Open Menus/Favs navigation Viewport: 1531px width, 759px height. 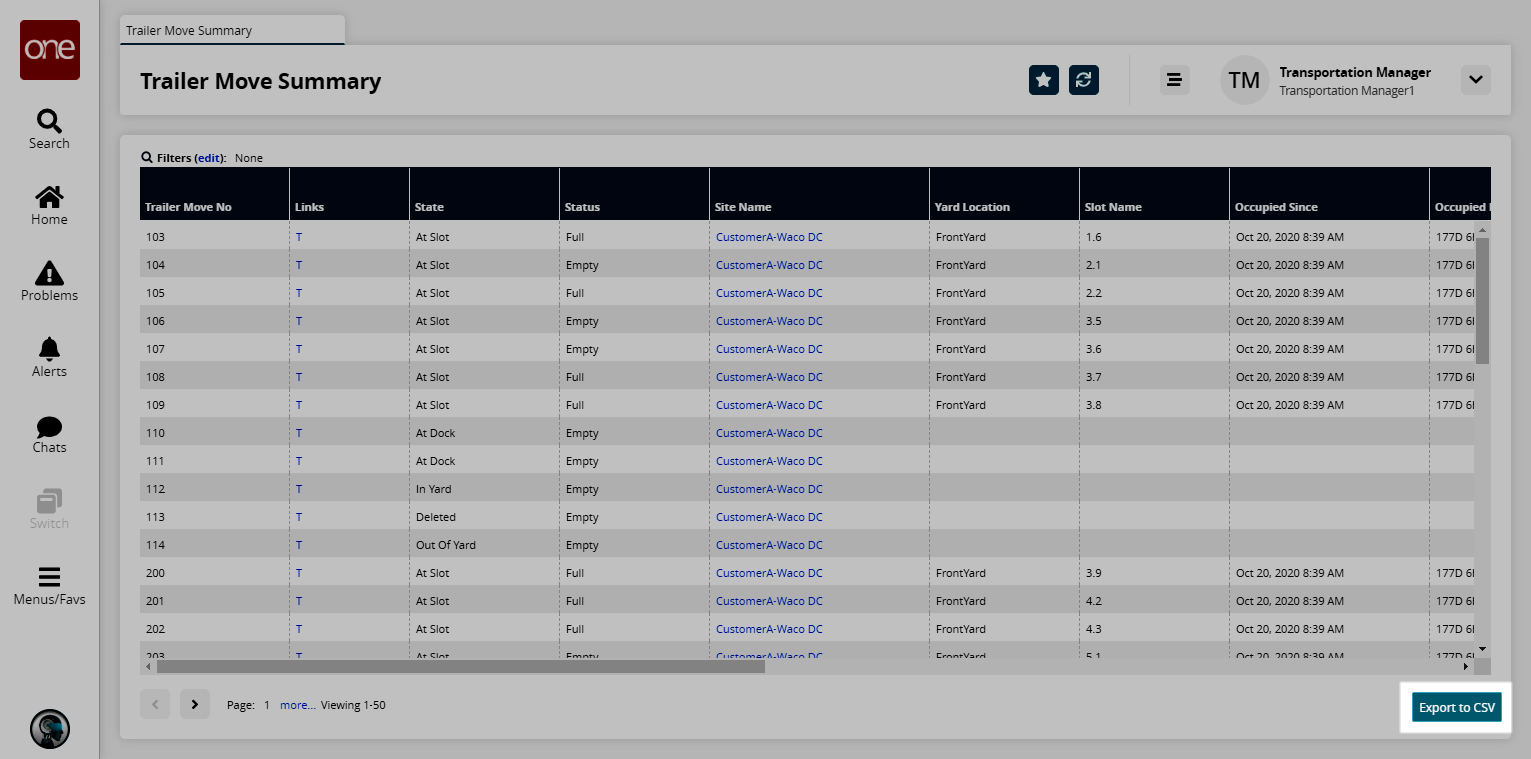point(49,587)
